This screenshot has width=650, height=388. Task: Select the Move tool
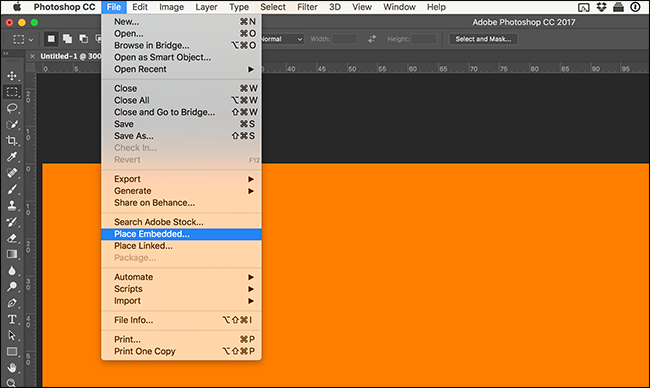[12, 76]
